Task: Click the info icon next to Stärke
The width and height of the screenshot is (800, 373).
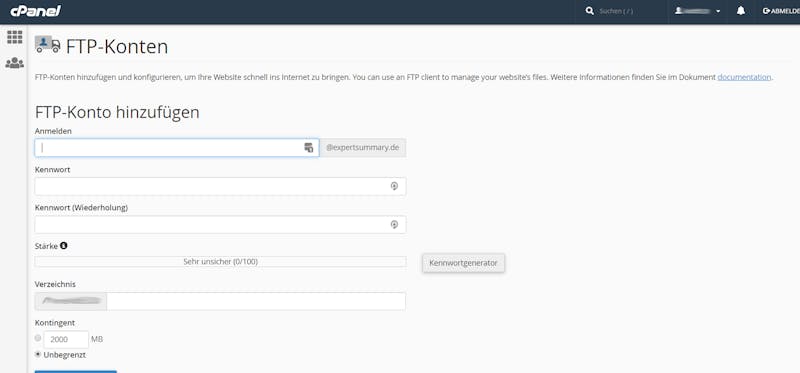Action: click(x=64, y=245)
